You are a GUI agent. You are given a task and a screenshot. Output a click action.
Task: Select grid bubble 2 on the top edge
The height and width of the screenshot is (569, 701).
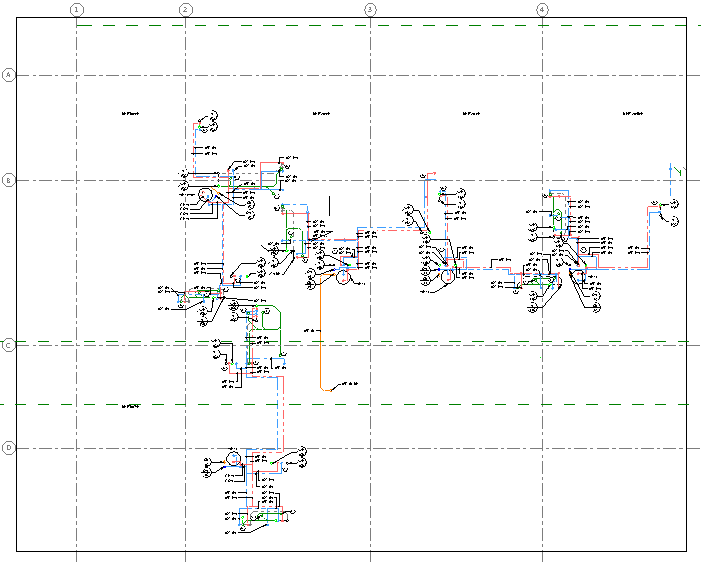pyautogui.click(x=186, y=9)
